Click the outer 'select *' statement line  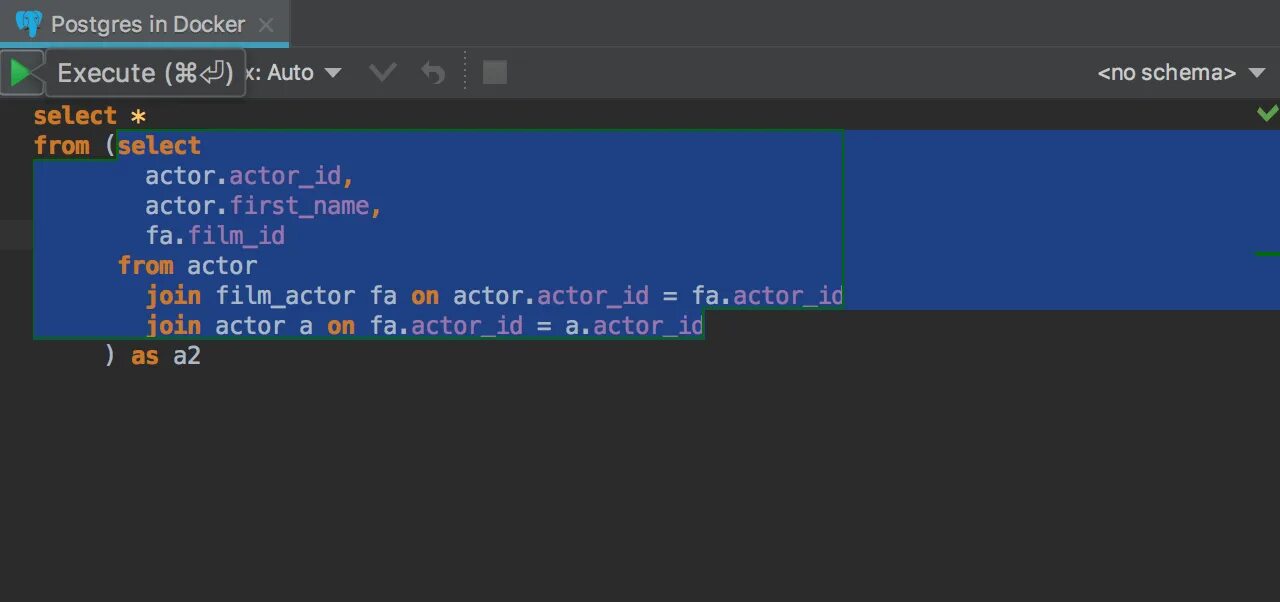[x=90, y=116]
